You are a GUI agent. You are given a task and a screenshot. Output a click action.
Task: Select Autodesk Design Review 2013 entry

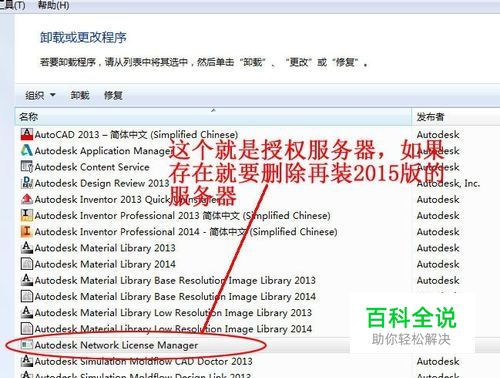(102, 183)
